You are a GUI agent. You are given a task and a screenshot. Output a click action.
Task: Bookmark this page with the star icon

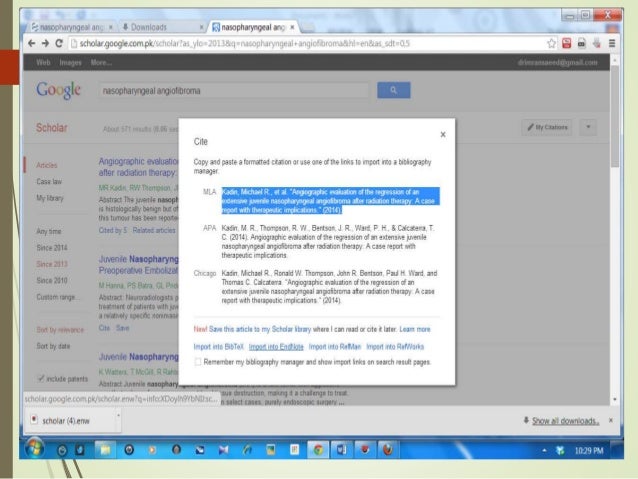(x=551, y=44)
